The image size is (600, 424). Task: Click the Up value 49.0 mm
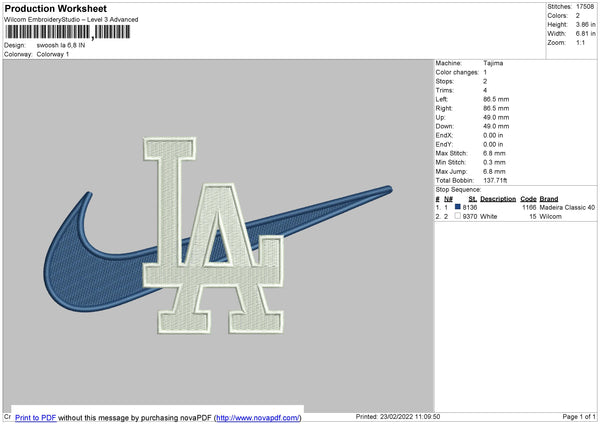pos(496,117)
